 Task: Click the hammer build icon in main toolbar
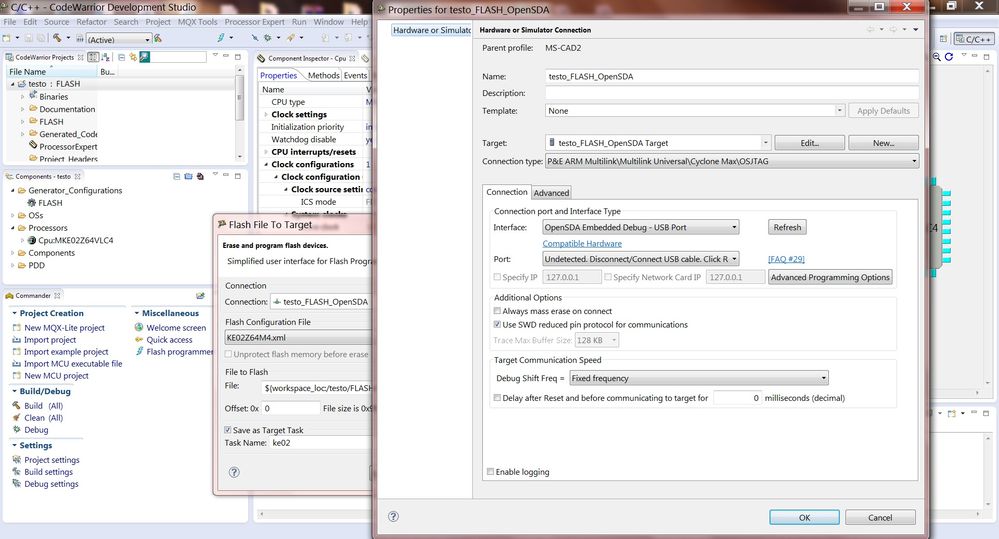[x=57, y=38]
